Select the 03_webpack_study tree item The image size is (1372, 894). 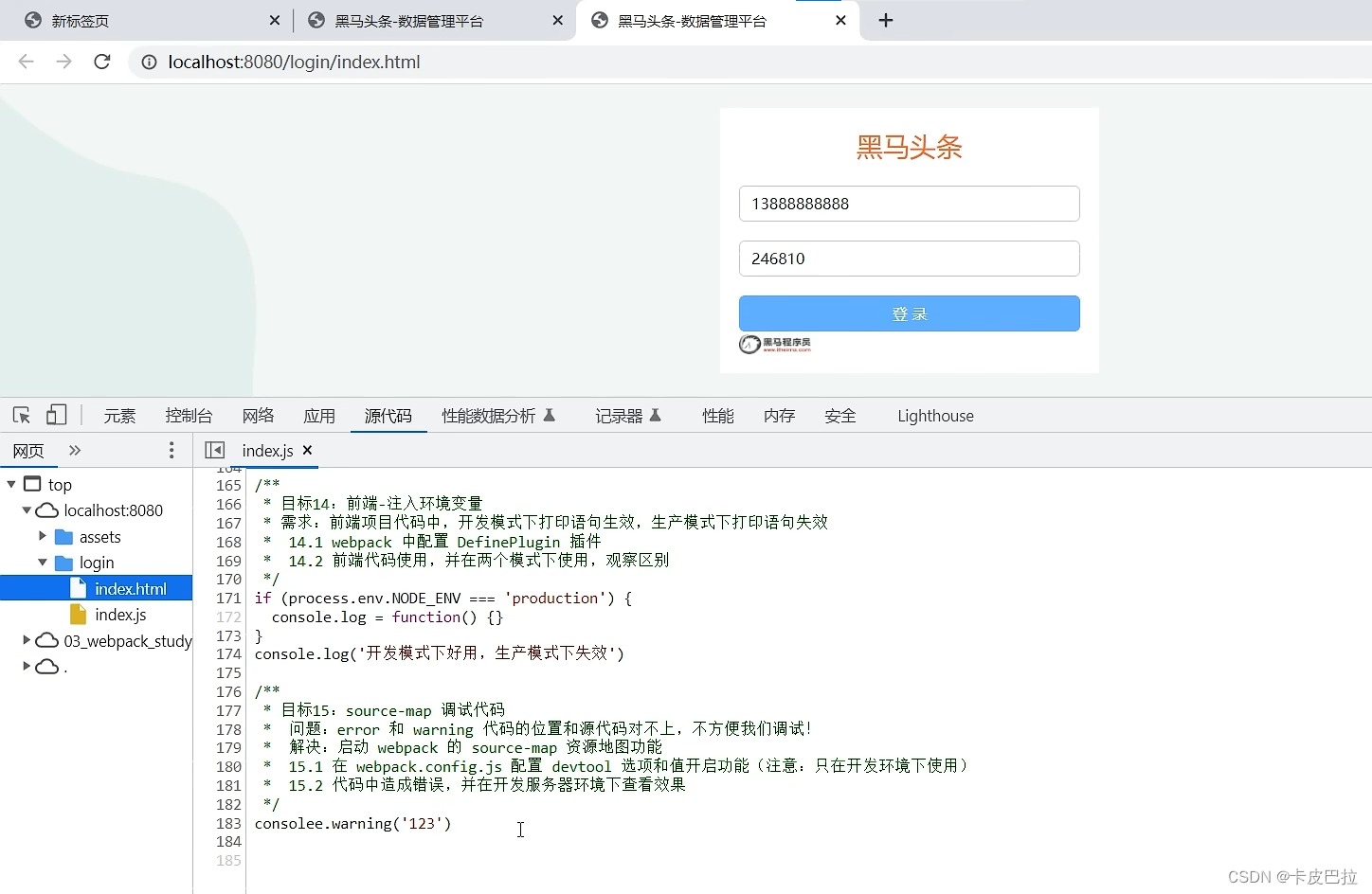pos(128,641)
